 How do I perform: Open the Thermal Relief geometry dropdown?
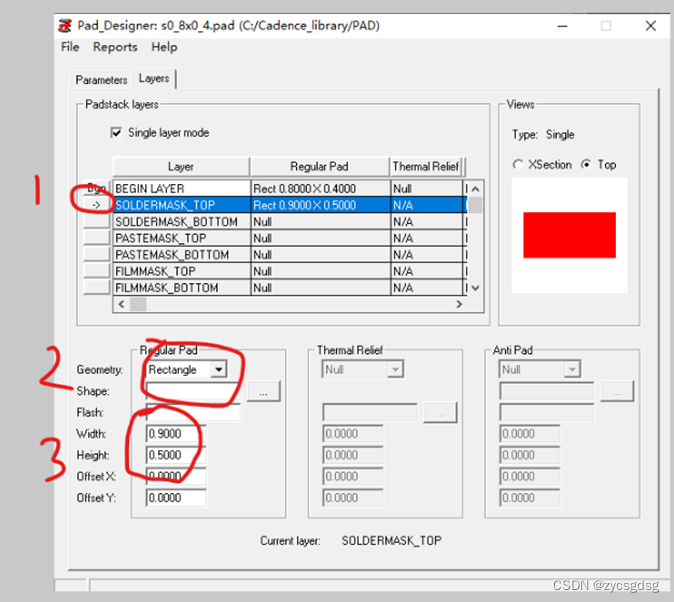[395, 369]
